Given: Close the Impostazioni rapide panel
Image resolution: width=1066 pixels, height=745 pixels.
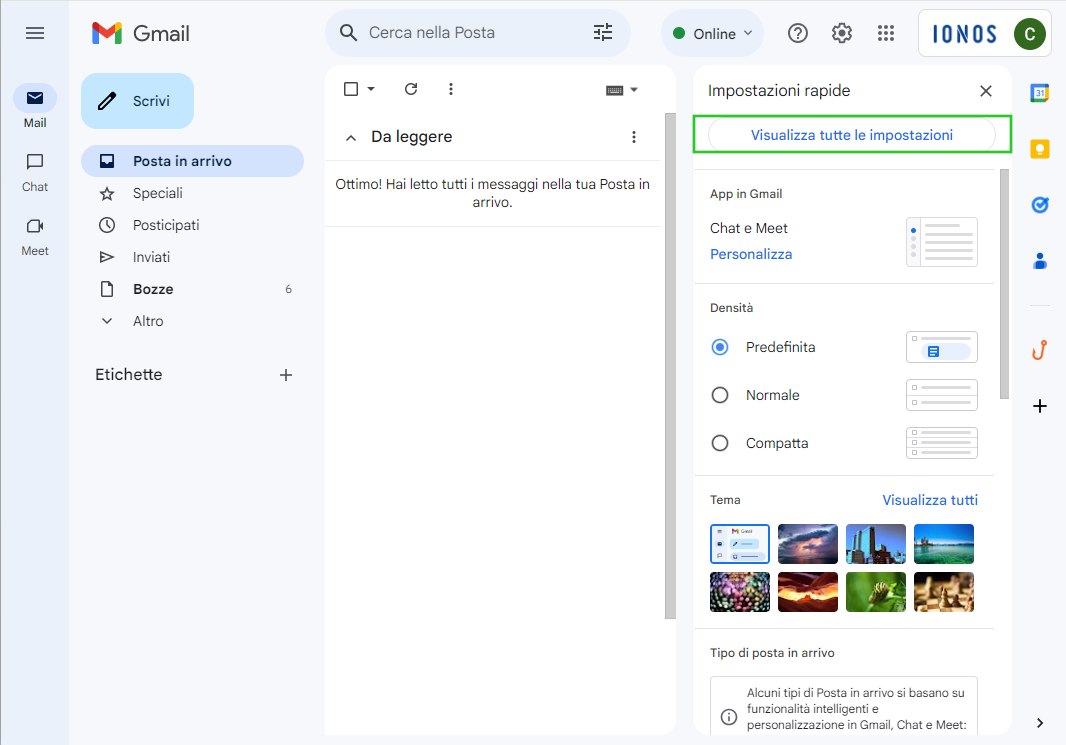Looking at the screenshot, I should click(x=986, y=91).
